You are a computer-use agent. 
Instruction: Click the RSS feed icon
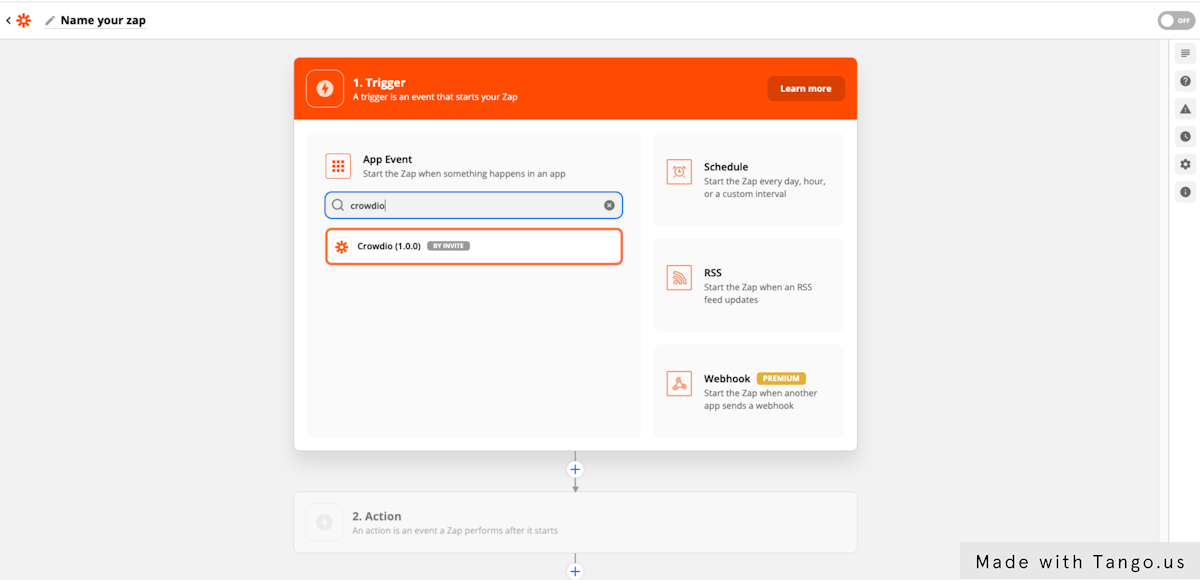click(x=679, y=278)
